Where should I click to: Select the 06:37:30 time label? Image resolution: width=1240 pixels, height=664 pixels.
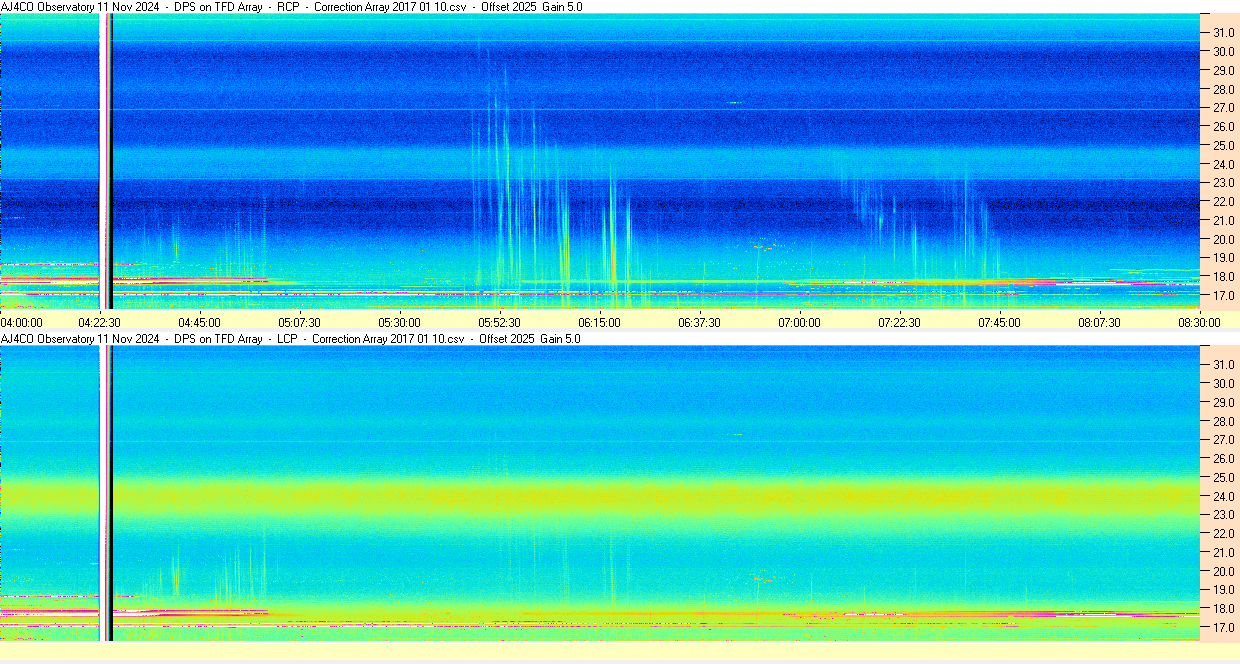(x=699, y=322)
